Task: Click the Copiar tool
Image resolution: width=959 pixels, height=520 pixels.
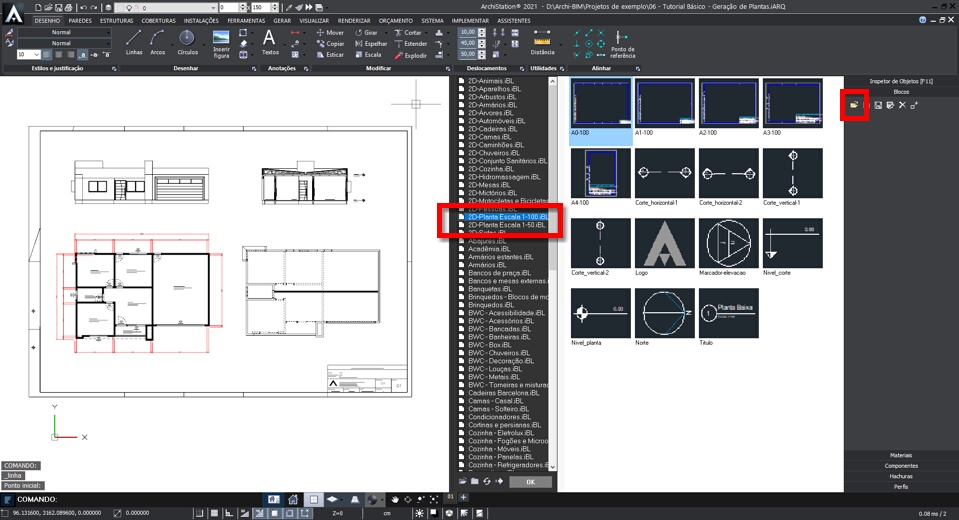Action: [330, 43]
